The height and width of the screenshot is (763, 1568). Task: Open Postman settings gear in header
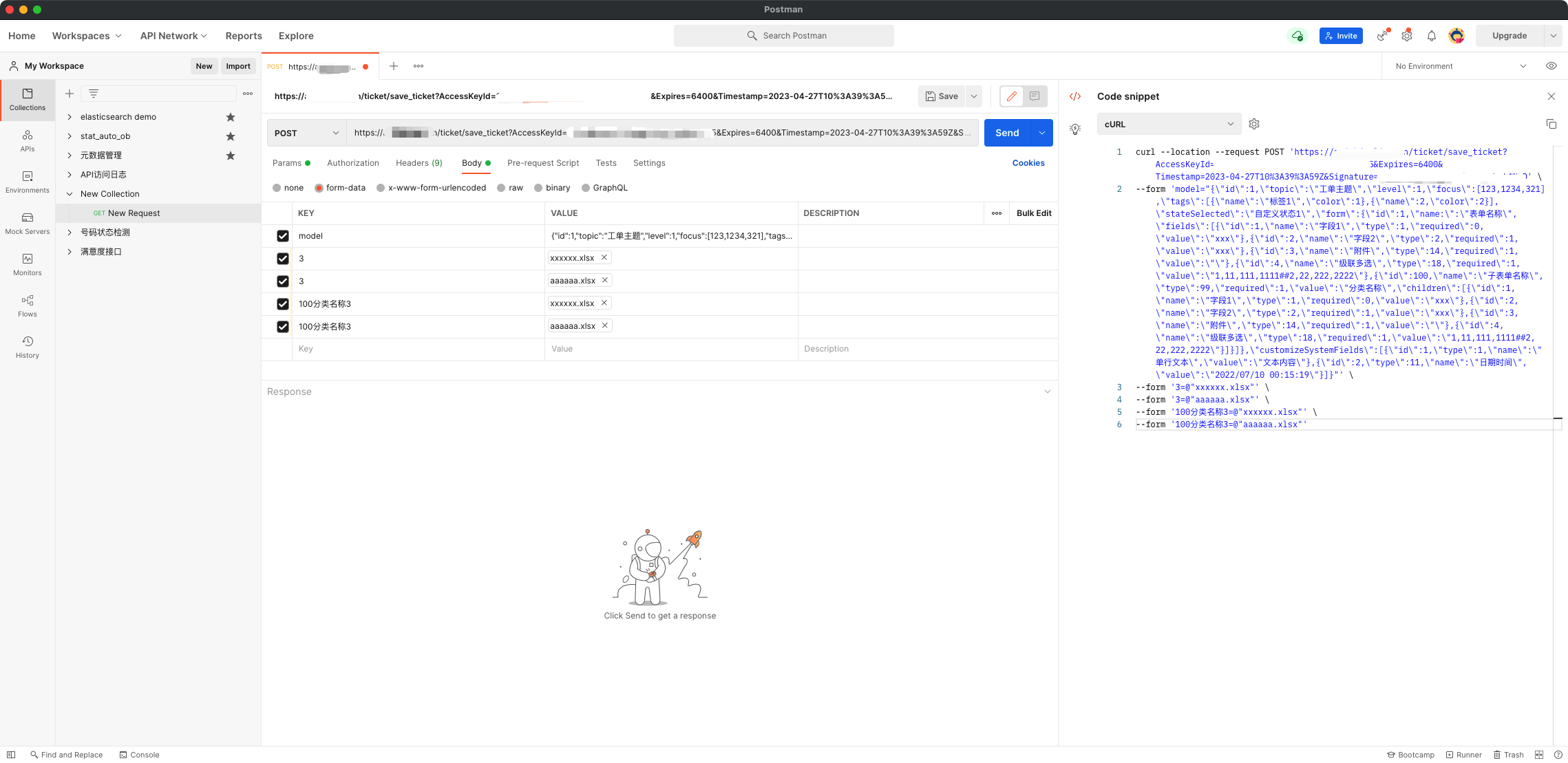pyautogui.click(x=1407, y=36)
